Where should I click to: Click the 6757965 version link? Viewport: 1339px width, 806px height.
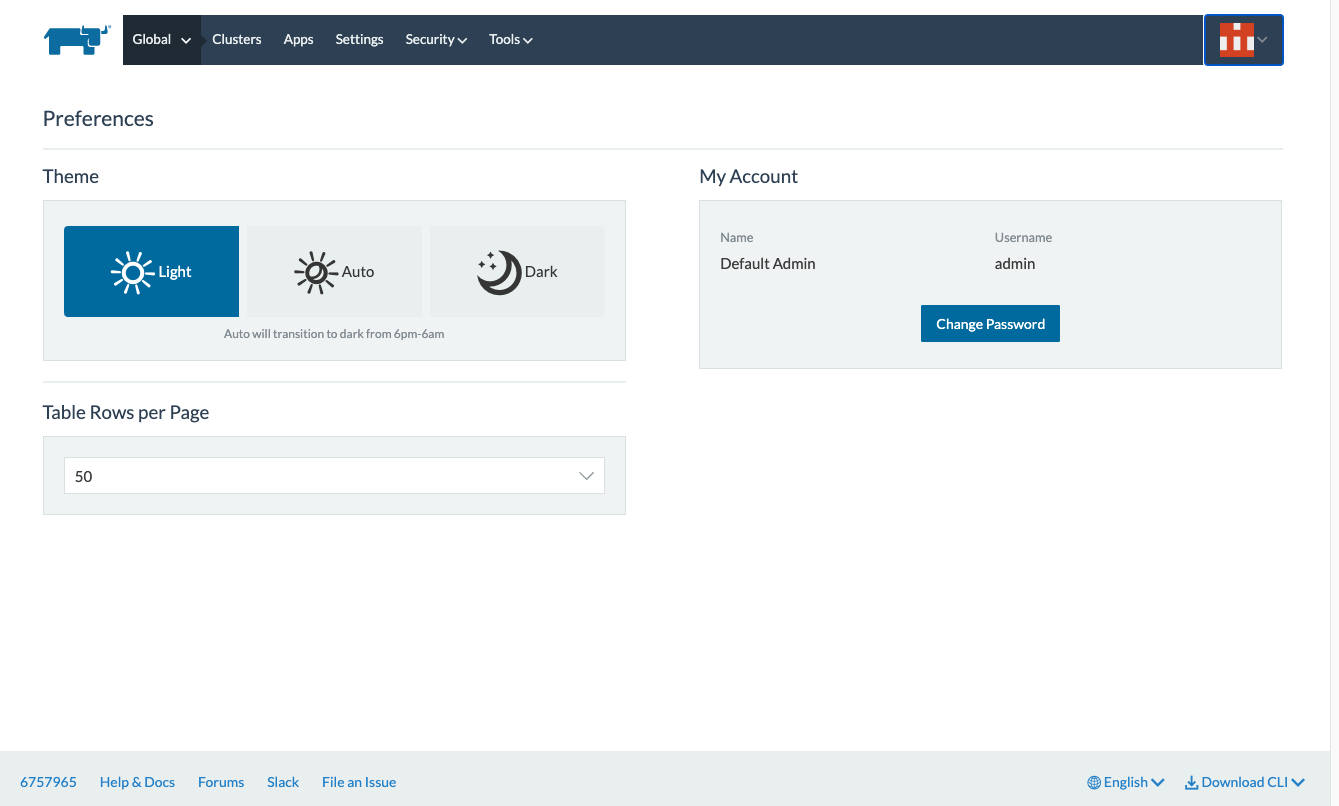click(x=48, y=782)
